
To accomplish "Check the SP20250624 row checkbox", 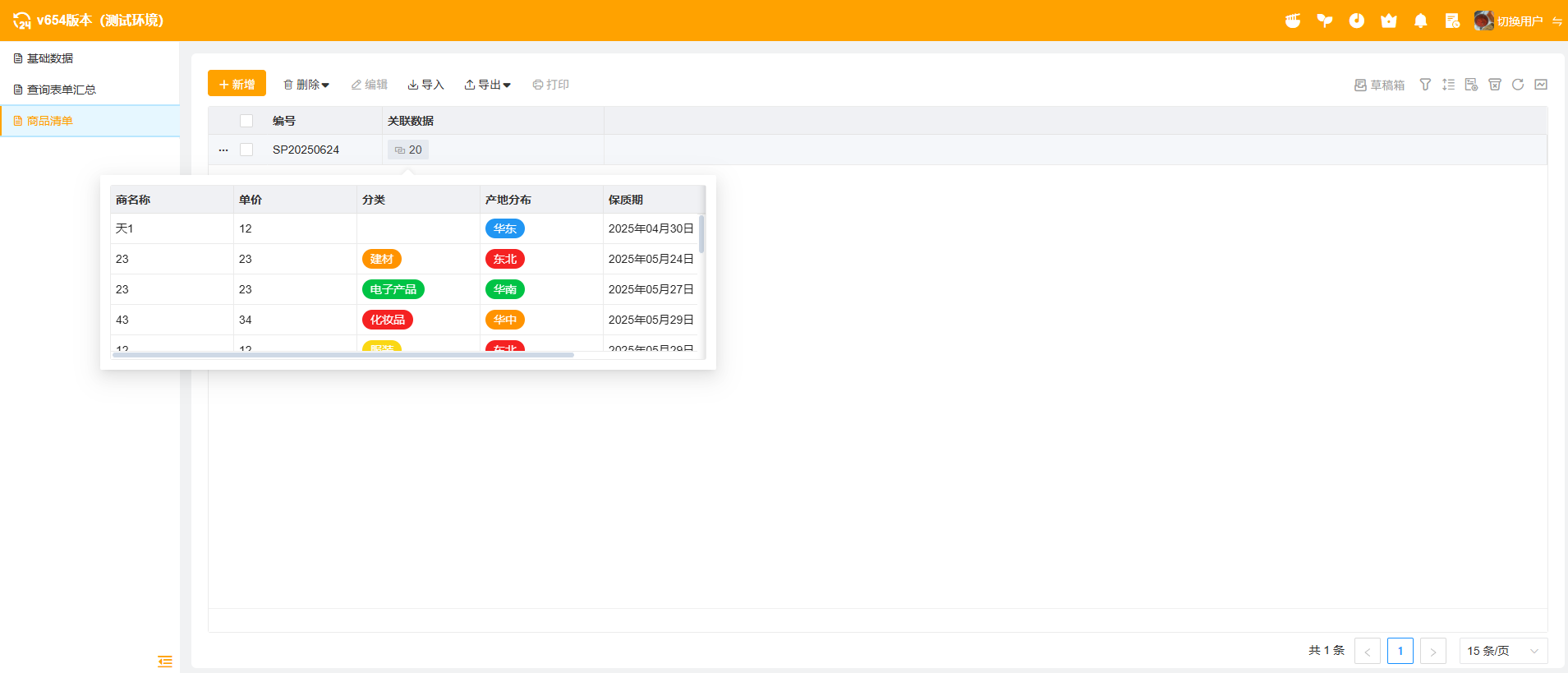I will [x=246, y=150].
